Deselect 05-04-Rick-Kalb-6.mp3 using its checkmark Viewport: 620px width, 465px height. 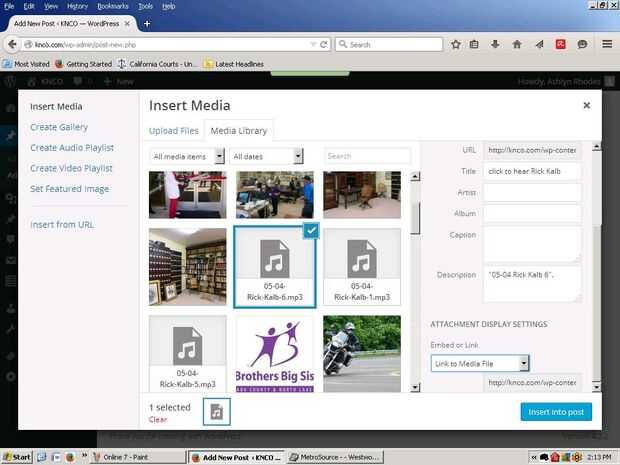tap(311, 231)
